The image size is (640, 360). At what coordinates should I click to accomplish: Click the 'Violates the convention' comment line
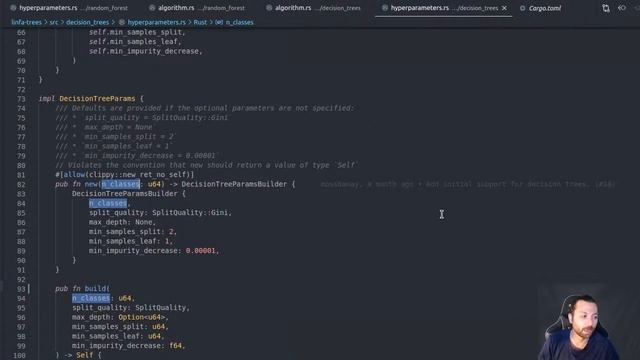pos(207,165)
